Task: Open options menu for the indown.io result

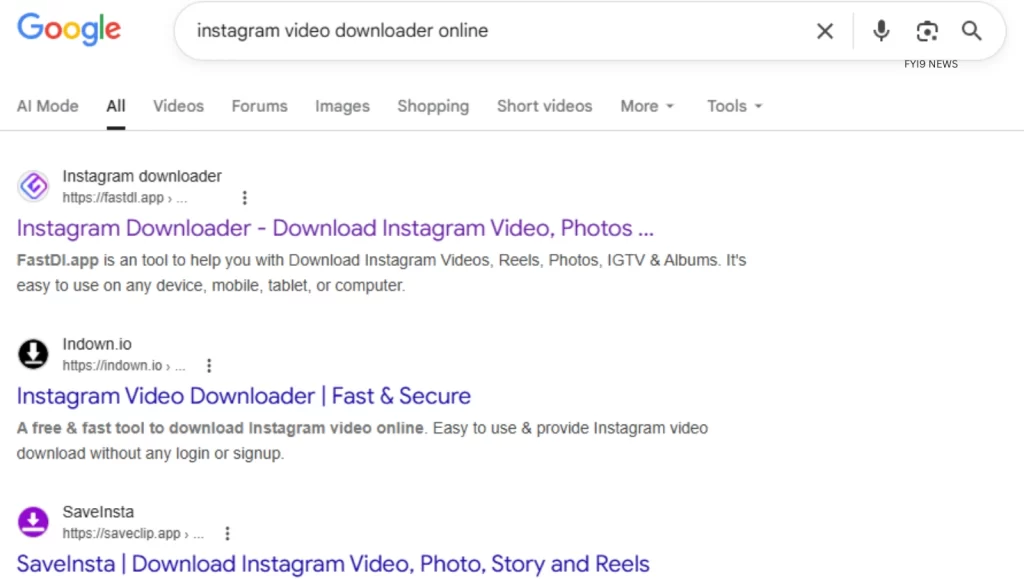Action: click(209, 366)
